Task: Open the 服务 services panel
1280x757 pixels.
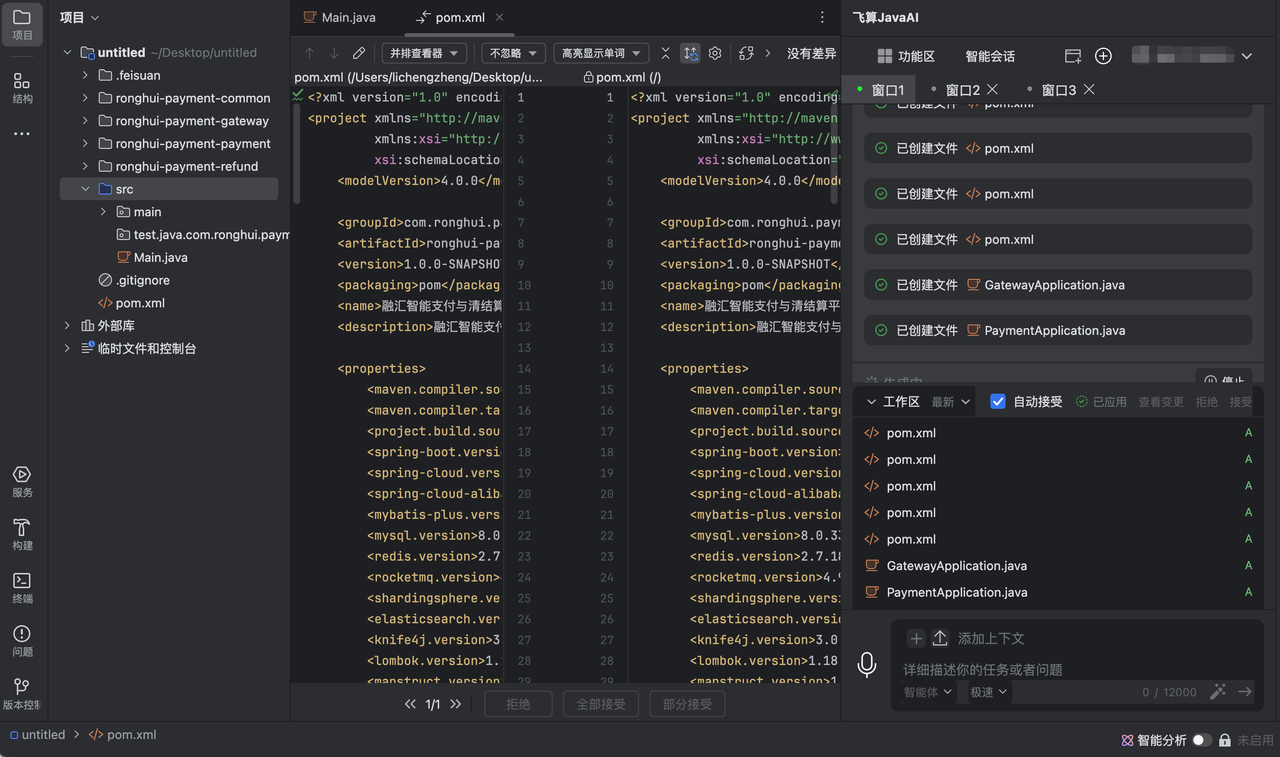Action: [x=22, y=481]
